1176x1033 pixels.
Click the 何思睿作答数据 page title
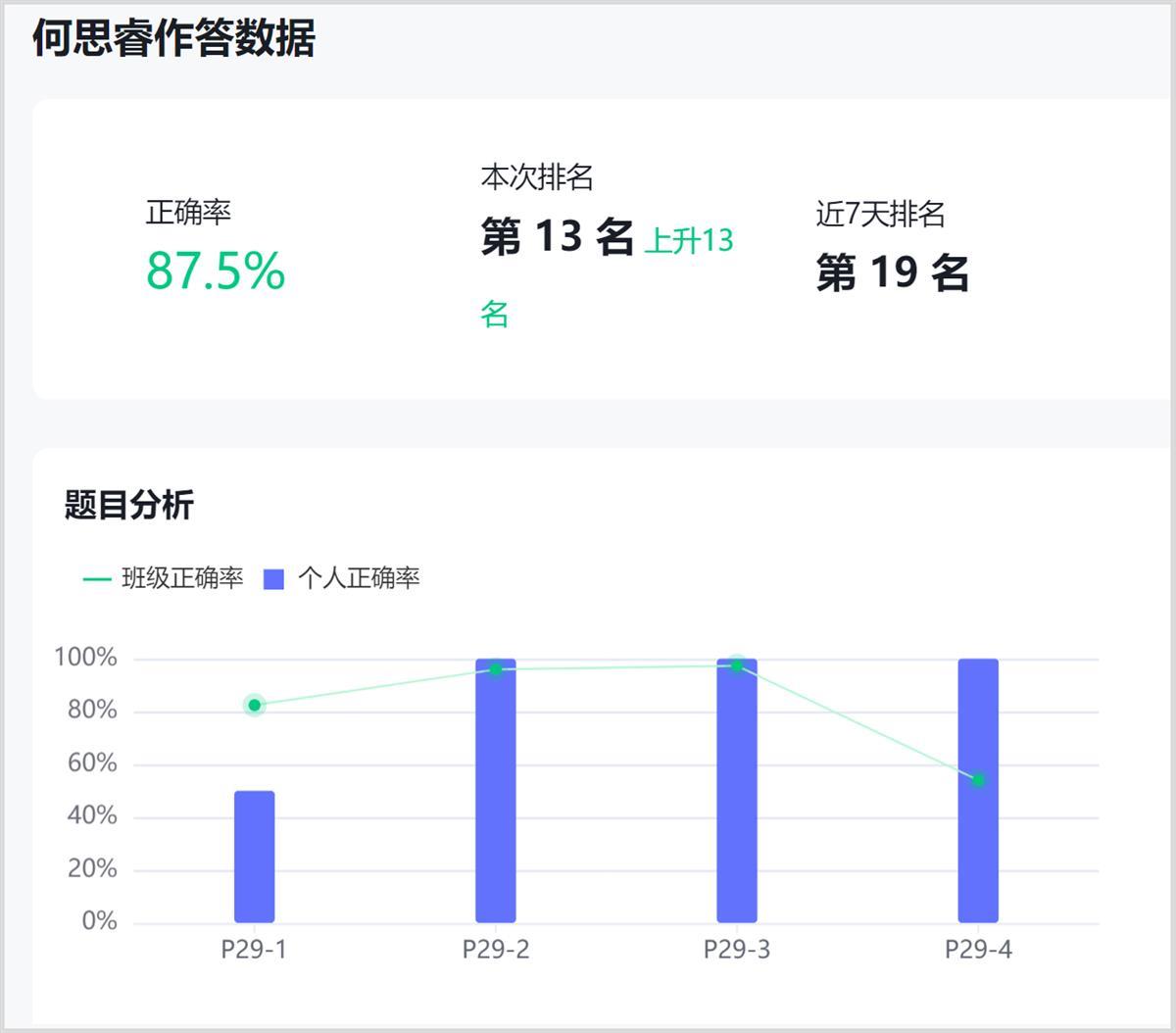tap(173, 39)
